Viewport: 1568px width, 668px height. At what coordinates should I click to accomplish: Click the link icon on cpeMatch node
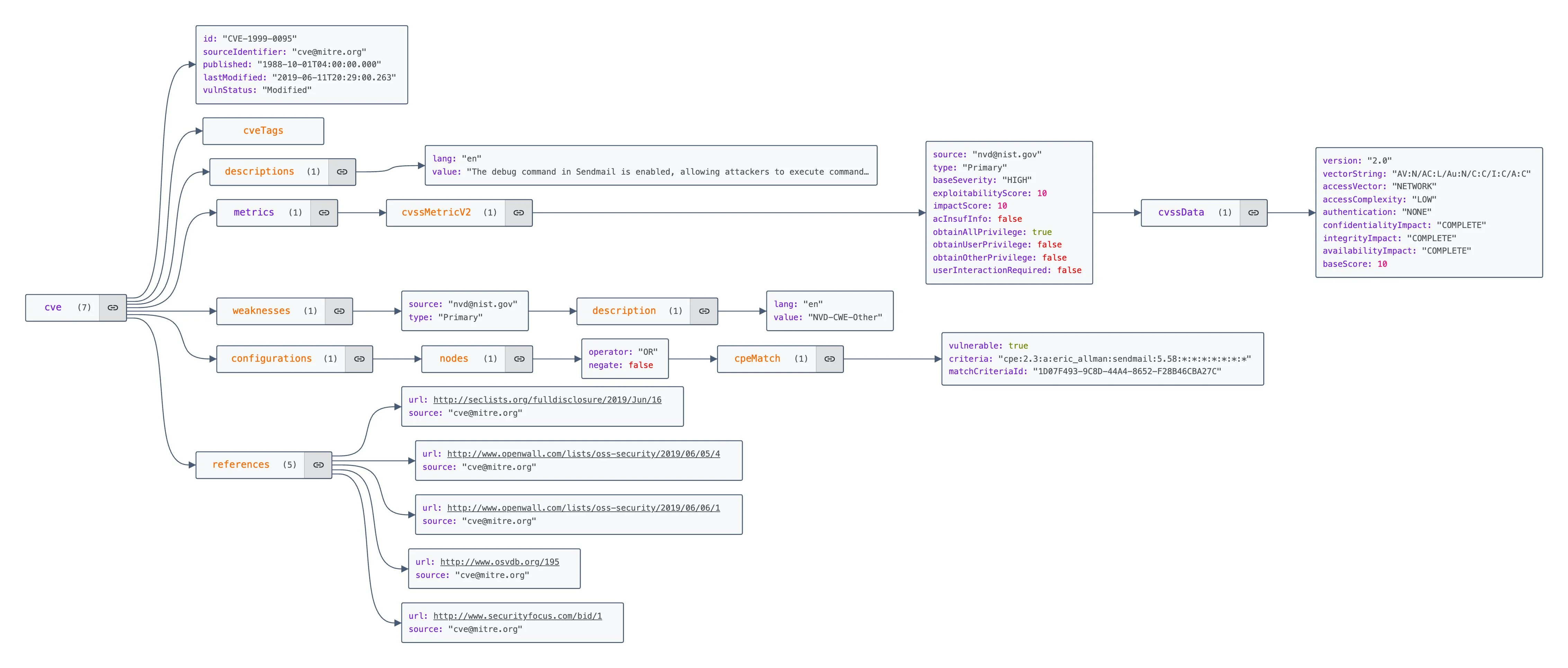point(830,359)
